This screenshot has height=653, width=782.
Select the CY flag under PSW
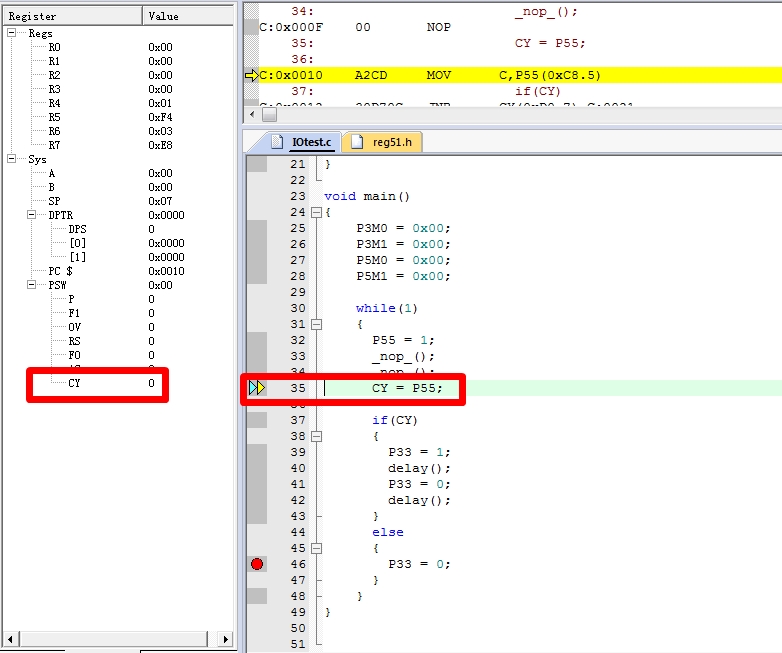click(110, 383)
